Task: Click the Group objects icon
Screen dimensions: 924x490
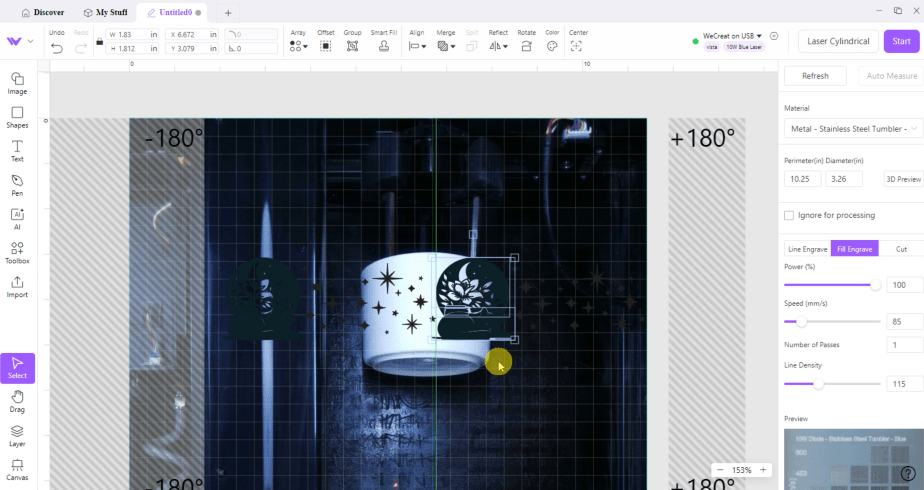Action: (x=353, y=46)
